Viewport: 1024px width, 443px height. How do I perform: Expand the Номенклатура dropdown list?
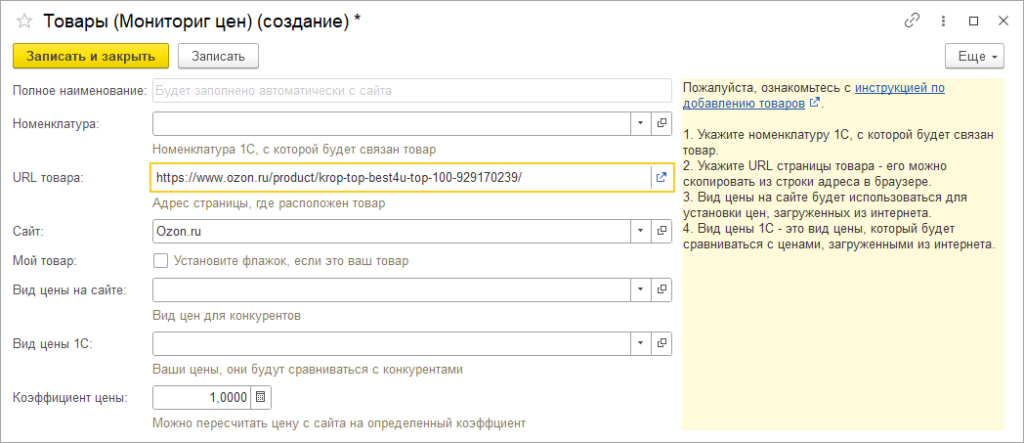coord(641,123)
